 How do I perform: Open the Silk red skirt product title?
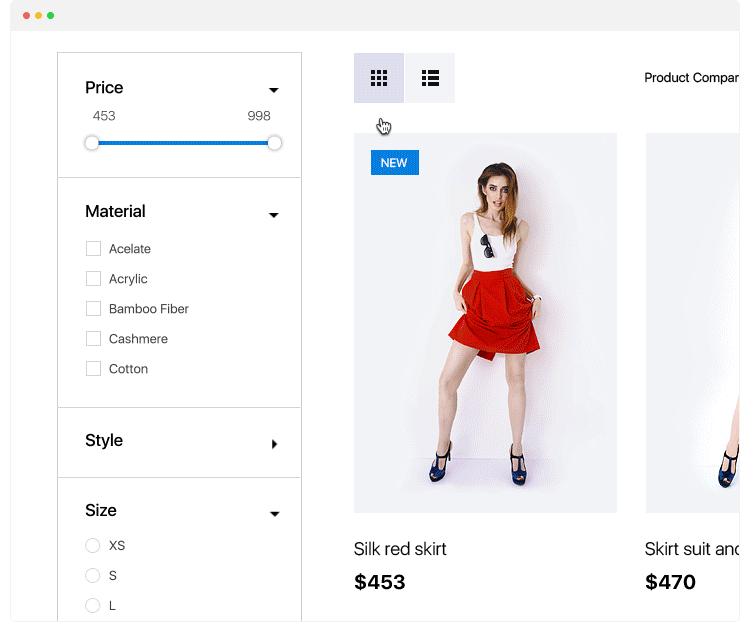[x=400, y=549]
